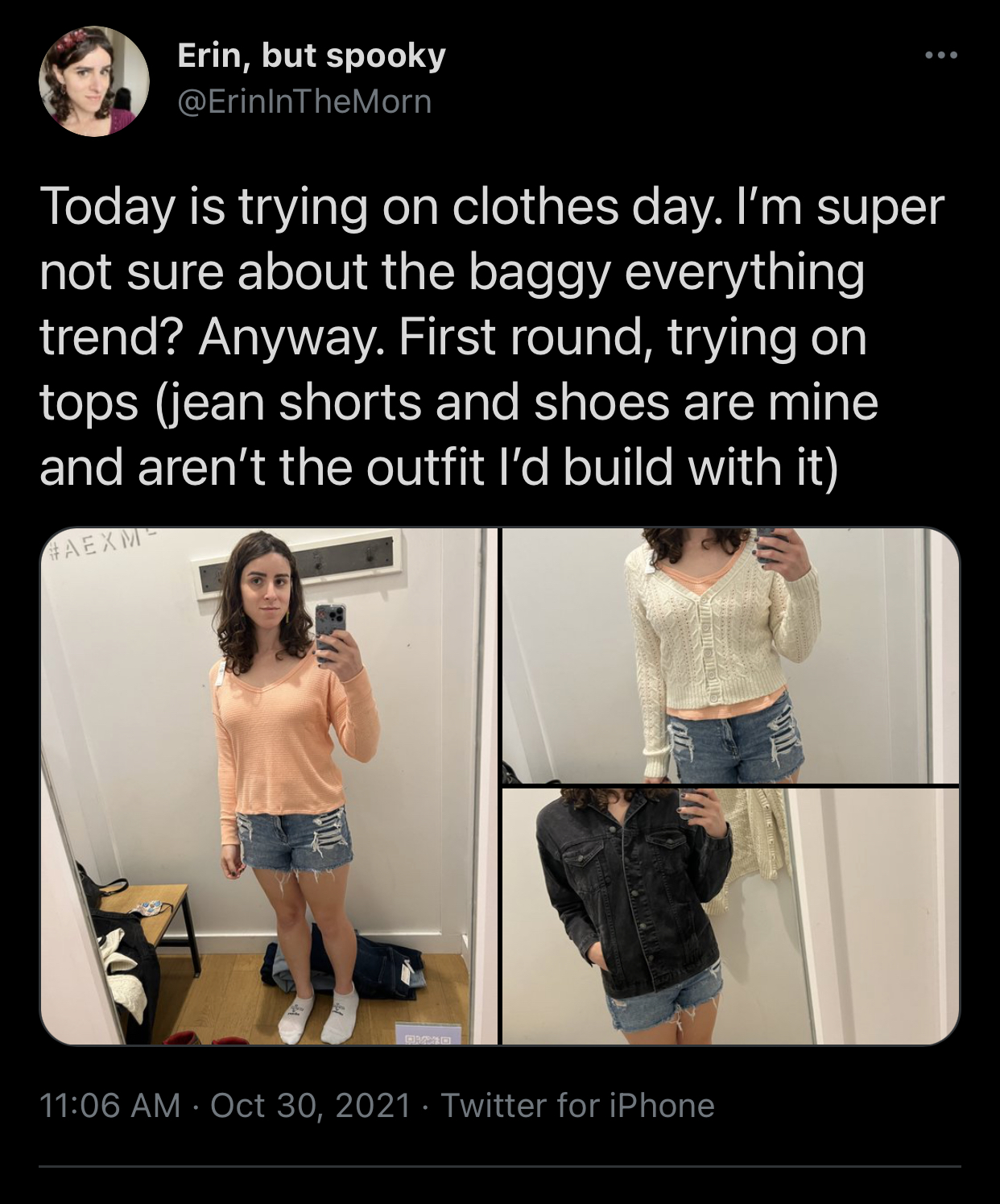The image size is (1000, 1204).
Task: Tap the tweet line mentioning "baggy everything"
Action: 452,272
